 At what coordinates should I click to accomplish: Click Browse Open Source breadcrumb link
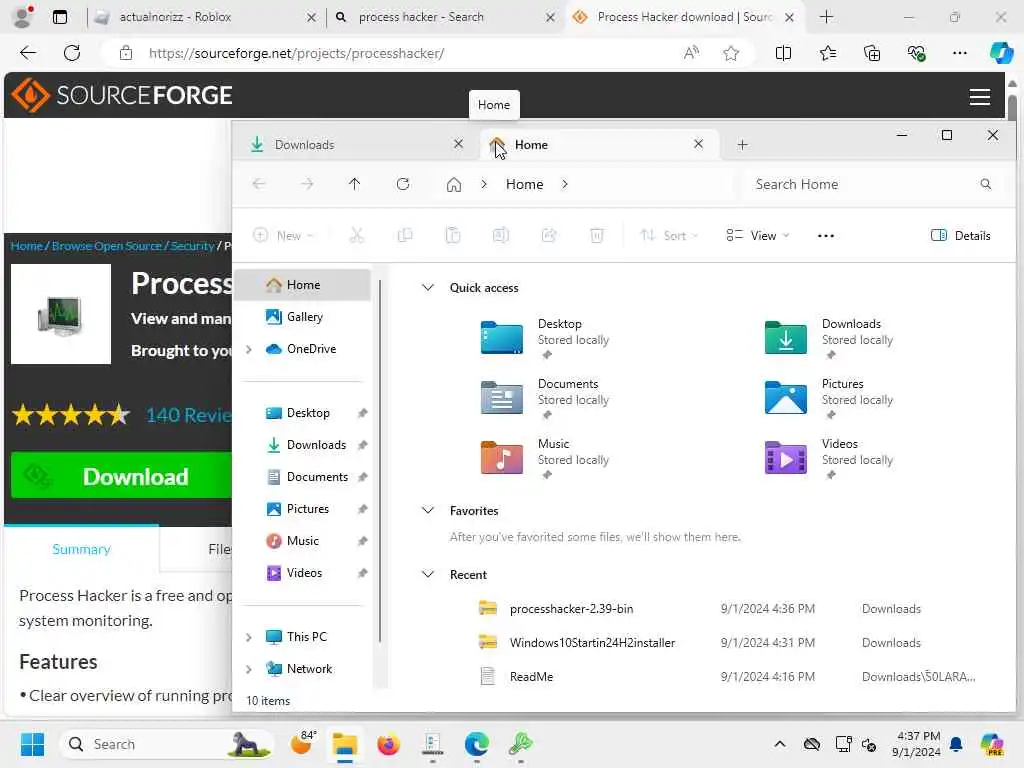pos(106,246)
